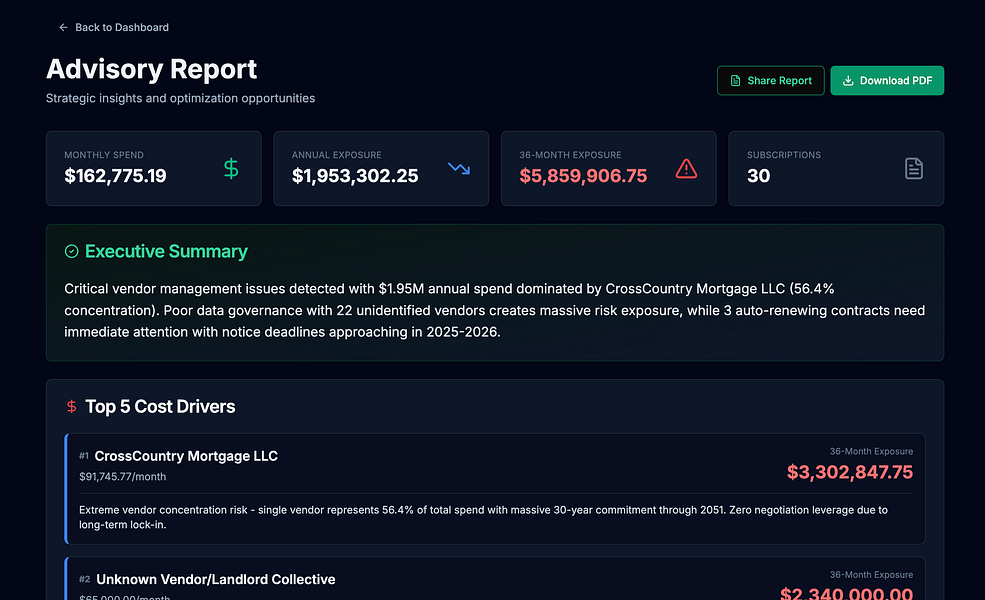The image size is (985, 600).
Task: Click the Executive Summary paragraph text
Action: tap(494, 310)
